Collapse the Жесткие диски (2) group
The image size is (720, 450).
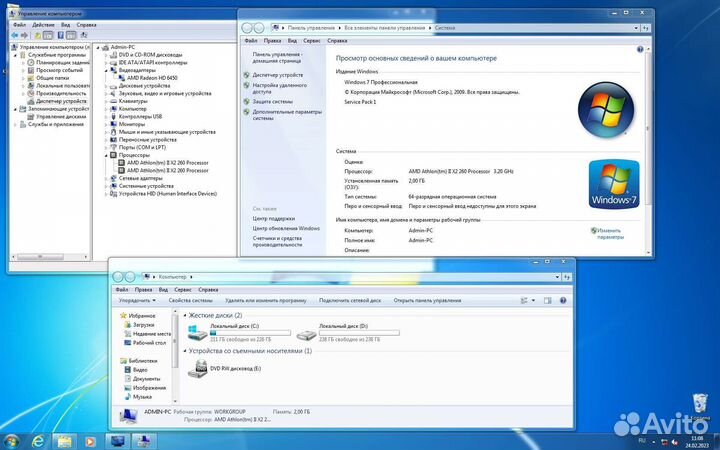(185, 315)
